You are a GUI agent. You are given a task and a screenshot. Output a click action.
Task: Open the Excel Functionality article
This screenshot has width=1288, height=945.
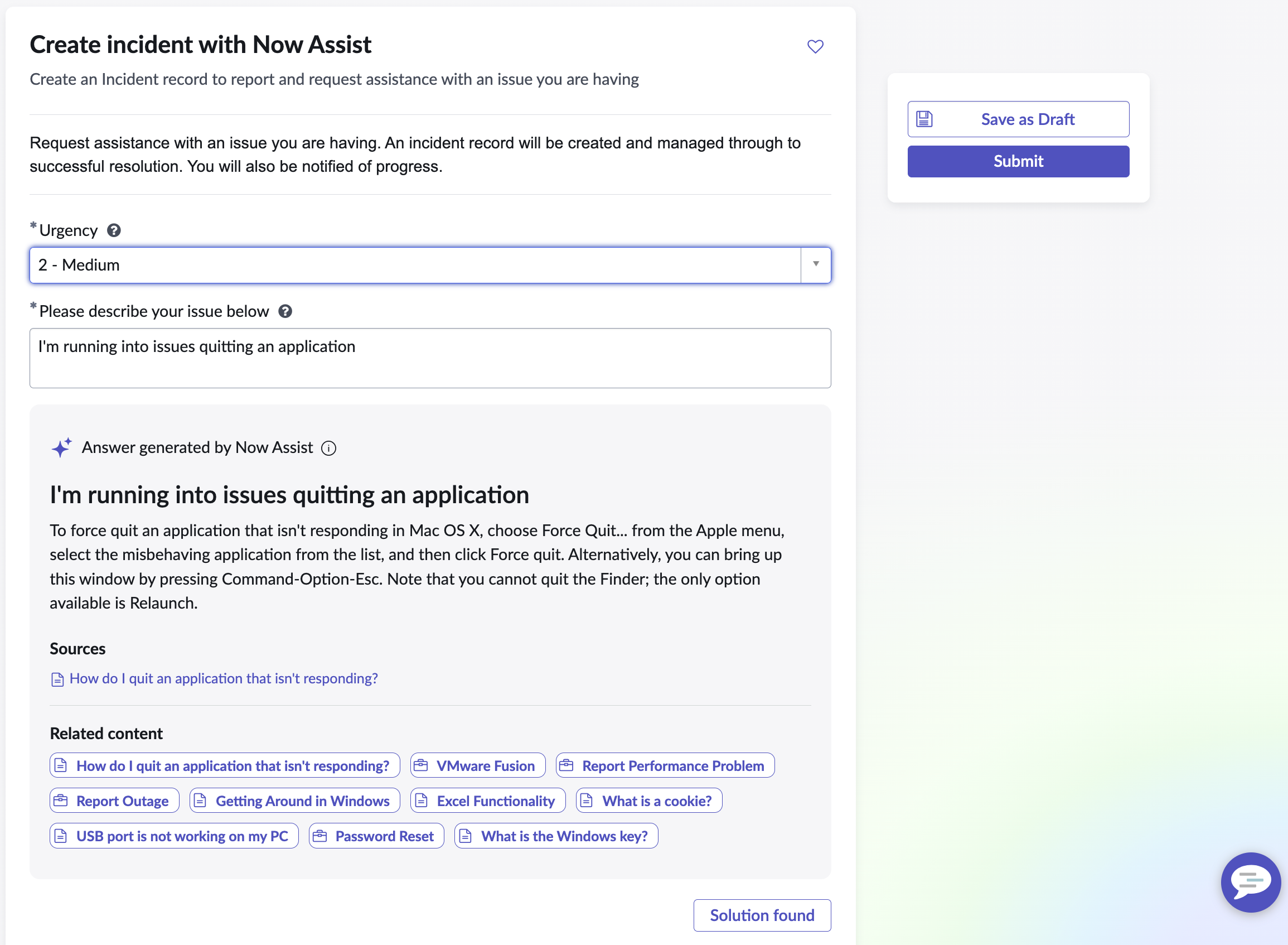488,801
